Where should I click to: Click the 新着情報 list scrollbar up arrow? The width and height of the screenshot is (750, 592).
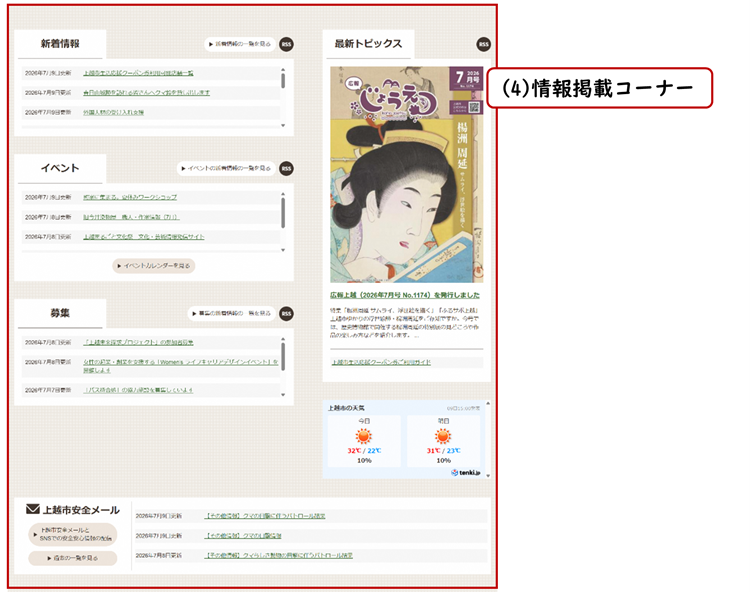click(283, 70)
